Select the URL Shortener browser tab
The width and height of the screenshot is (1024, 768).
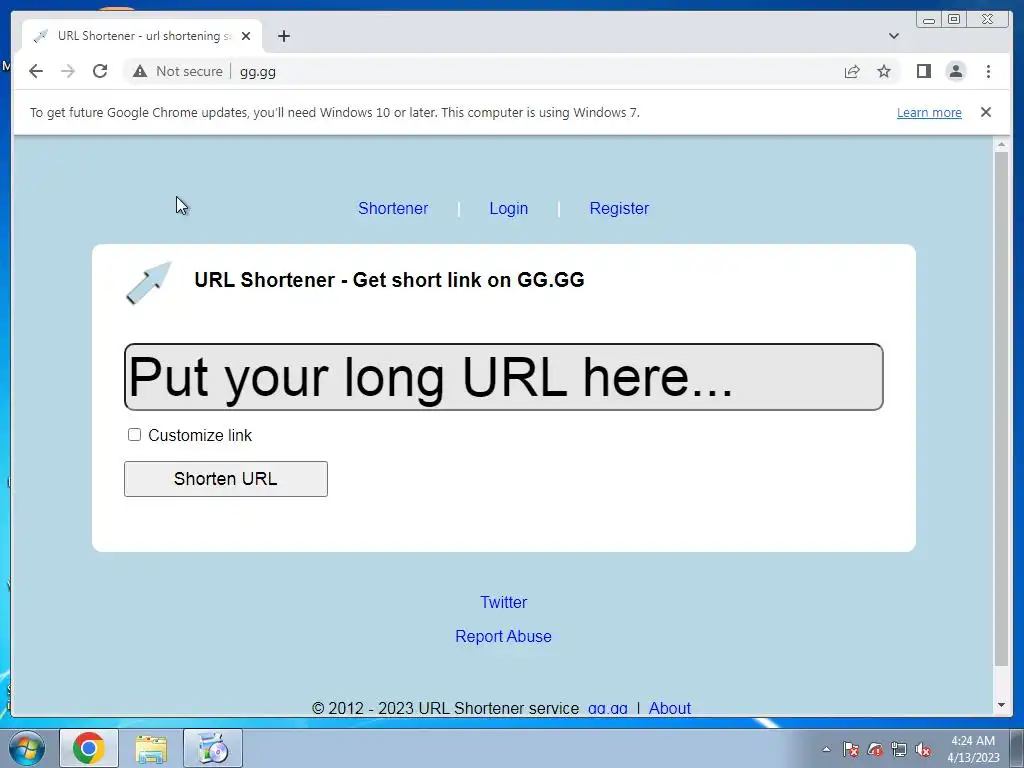click(142, 36)
